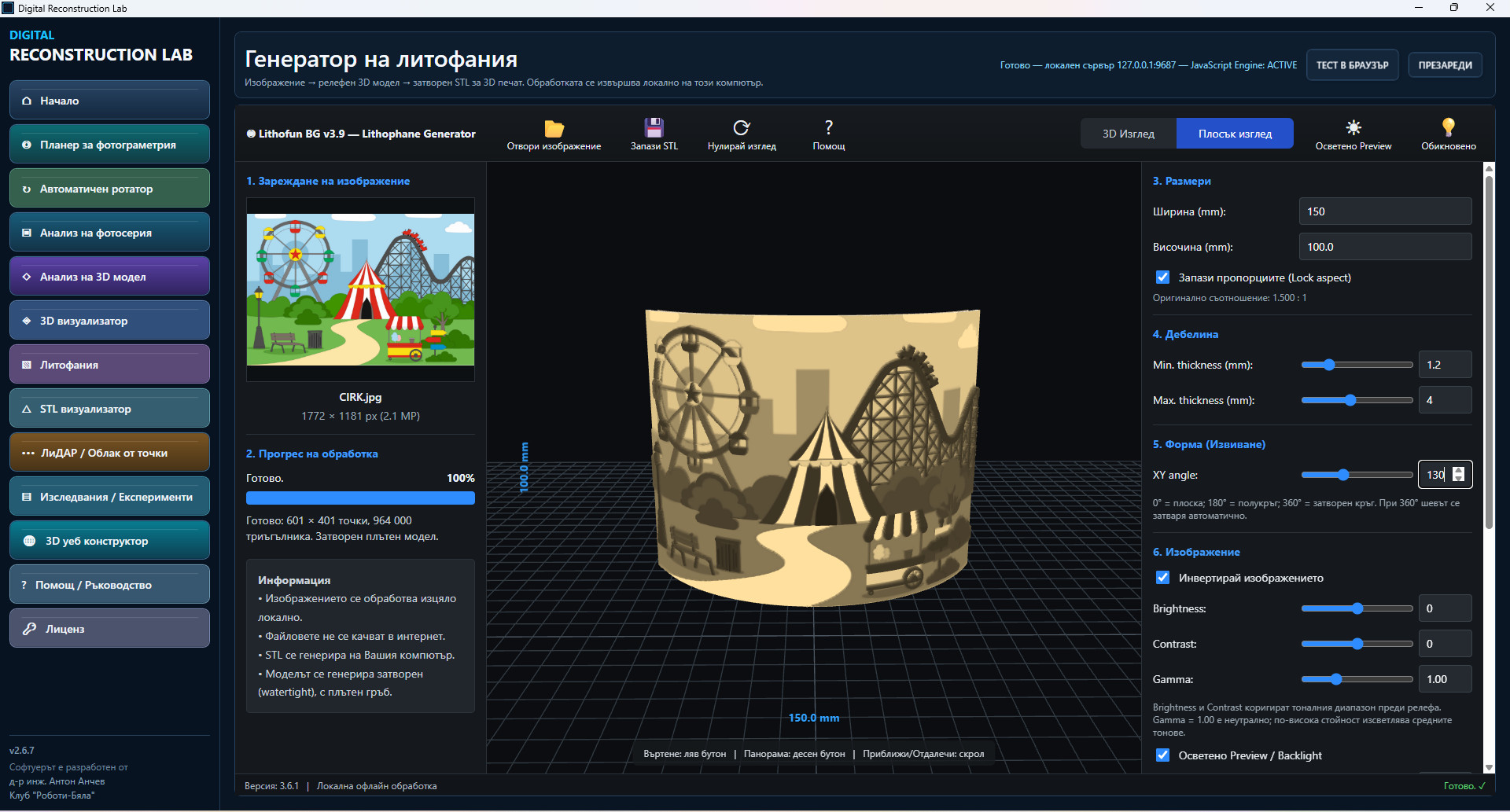Uncheck Запази пропорциите lock aspect checkbox

click(x=1162, y=277)
